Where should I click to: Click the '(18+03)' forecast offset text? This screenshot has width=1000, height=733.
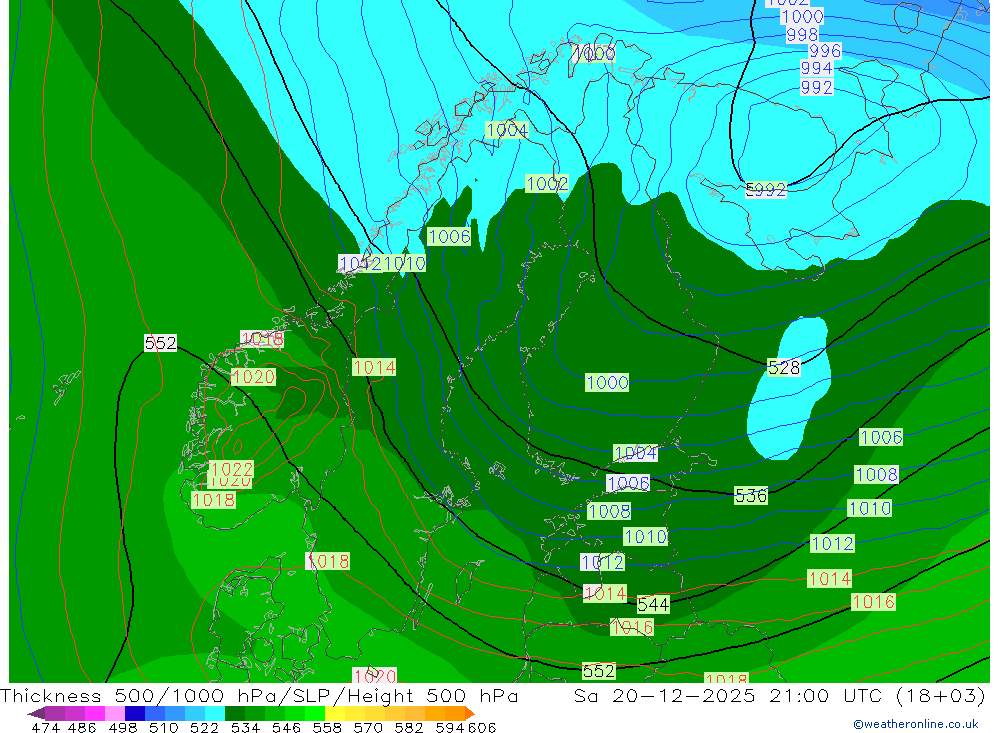[941, 696]
